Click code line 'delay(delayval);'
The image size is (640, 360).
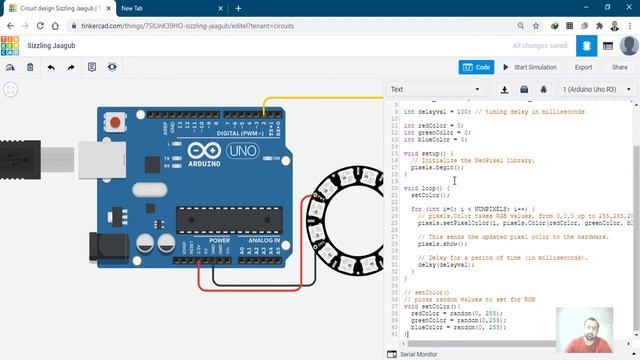pyautogui.click(x=446, y=264)
